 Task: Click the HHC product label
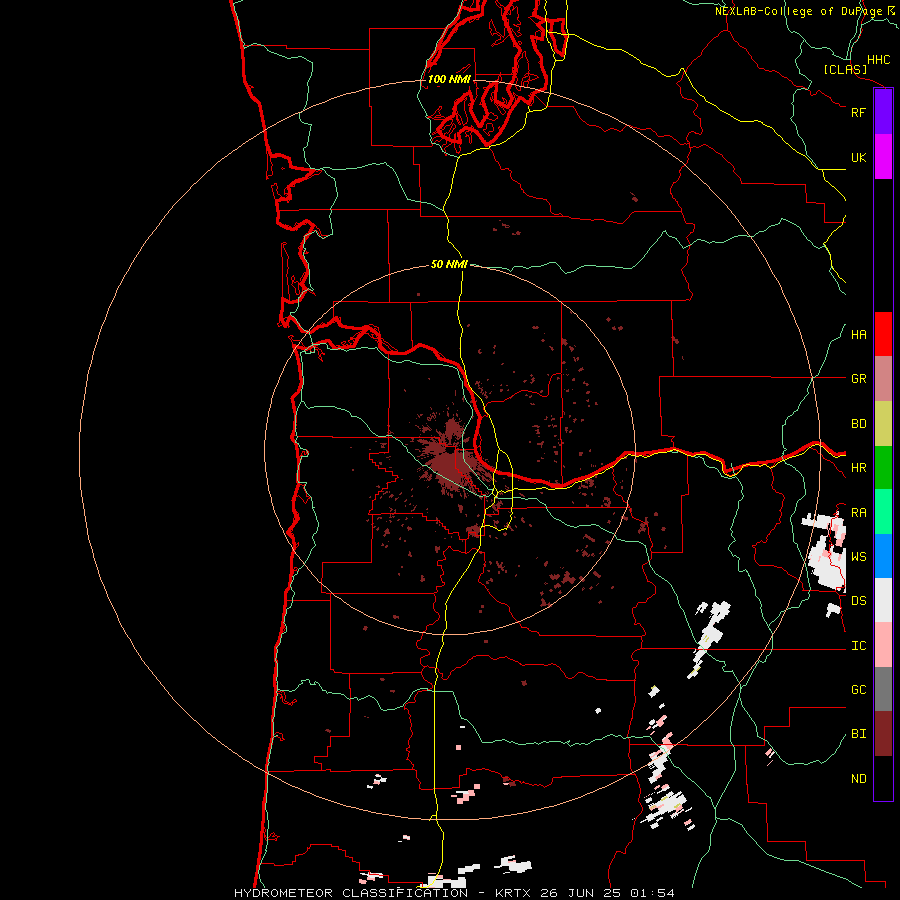point(878,60)
